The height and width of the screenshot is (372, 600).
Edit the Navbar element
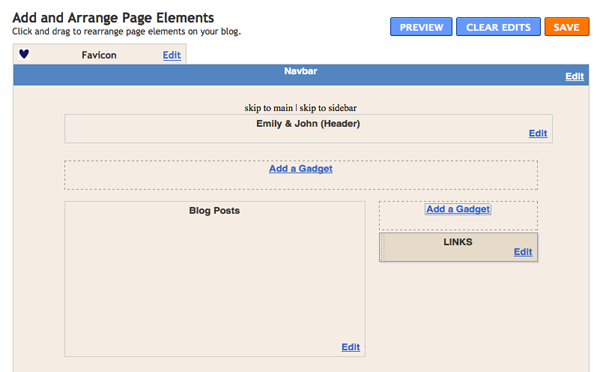[x=575, y=76]
